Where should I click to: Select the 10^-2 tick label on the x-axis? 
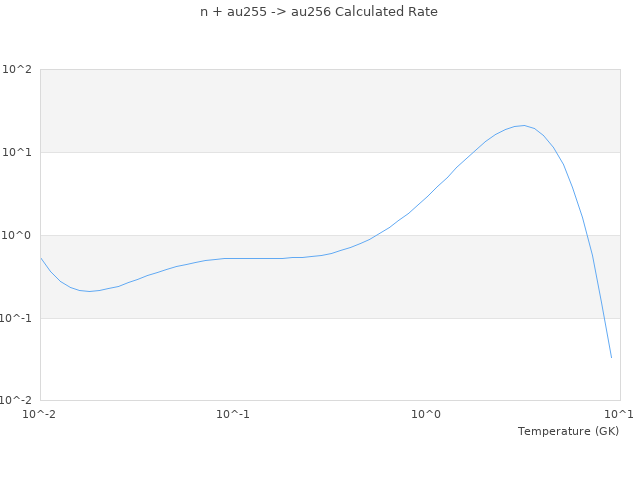coord(40,414)
